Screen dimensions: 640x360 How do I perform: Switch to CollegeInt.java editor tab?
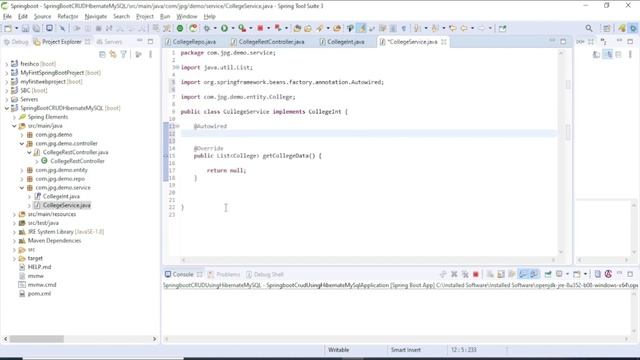point(342,42)
